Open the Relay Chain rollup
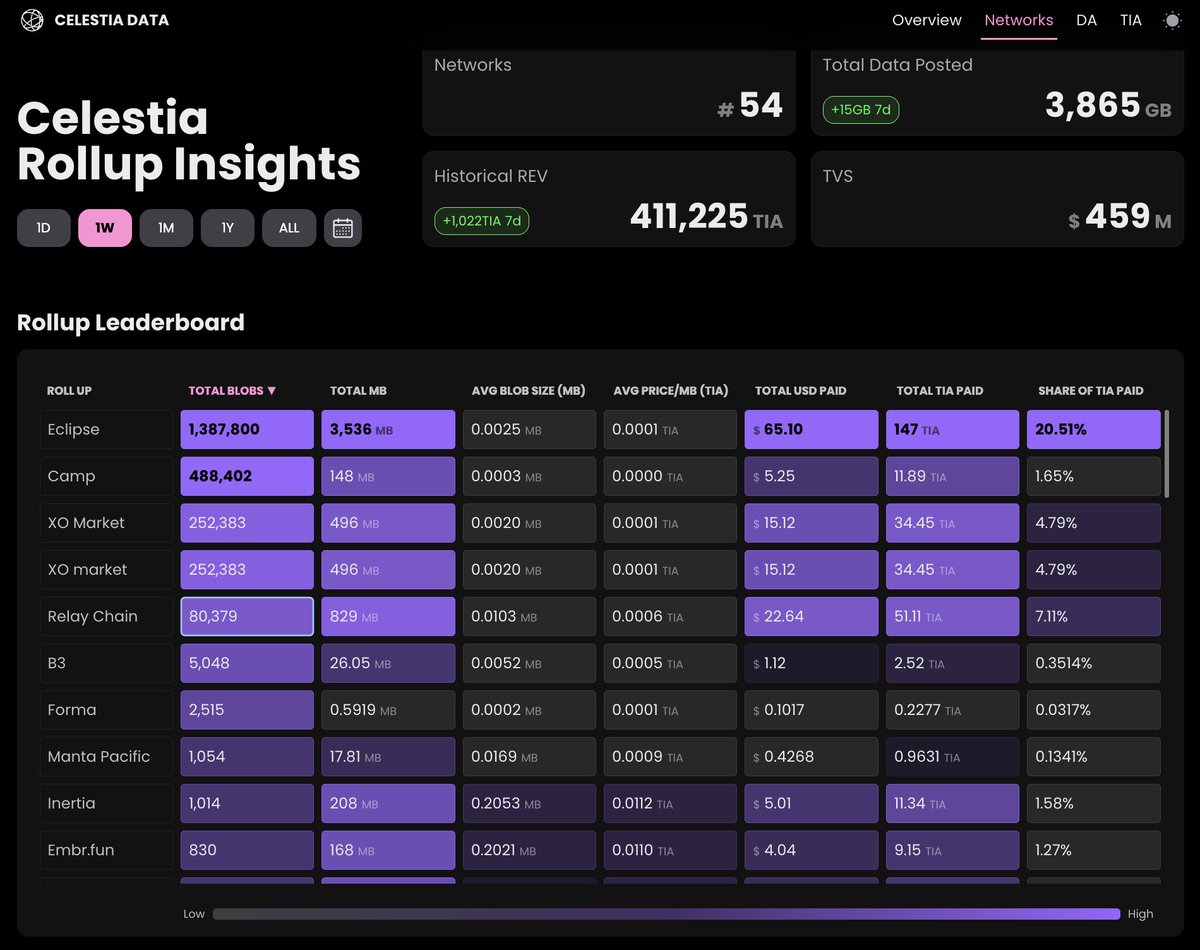Image resolution: width=1200 pixels, height=950 pixels. [x=107, y=616]
